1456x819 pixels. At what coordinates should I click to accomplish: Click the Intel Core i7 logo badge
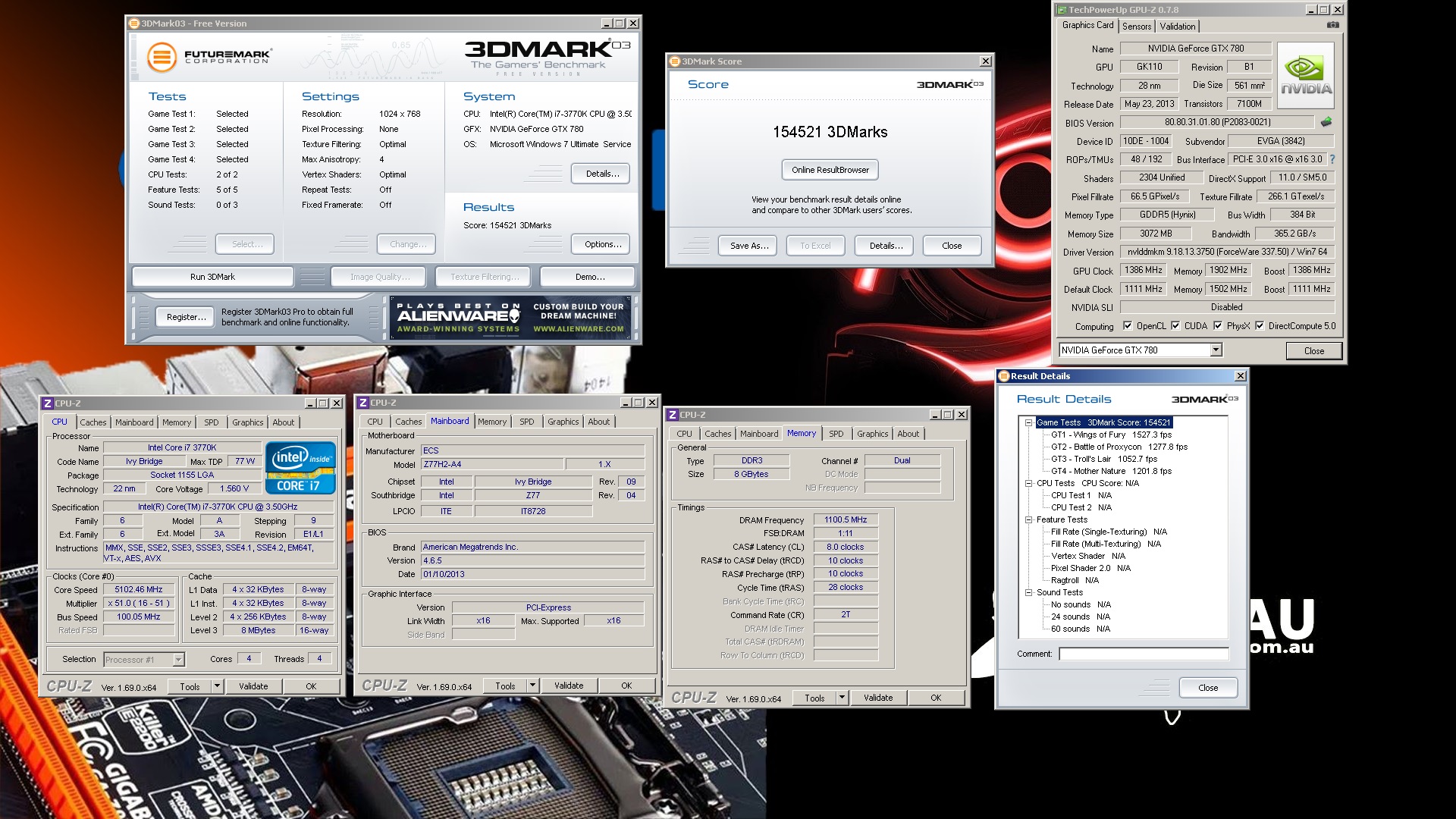coord(300,468)
